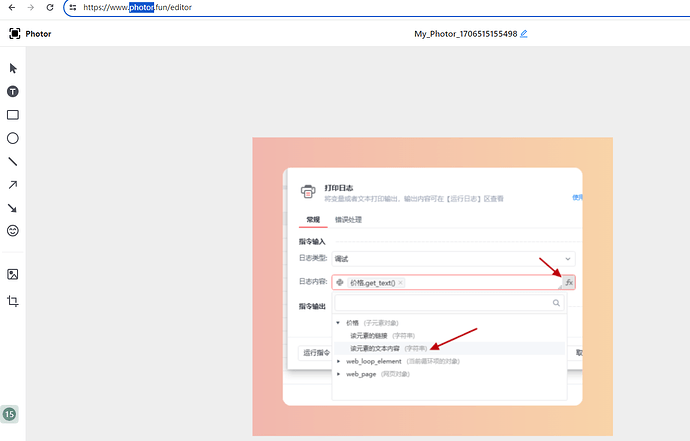This screenshot has height=441, width=690.
Task: Reload the page with the refresh button
Action: click(52, 7)
